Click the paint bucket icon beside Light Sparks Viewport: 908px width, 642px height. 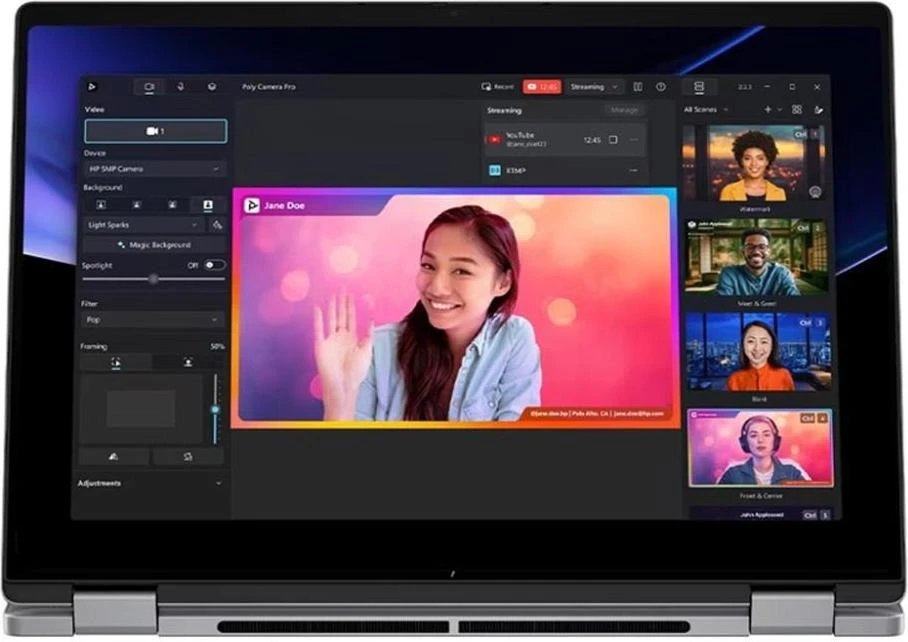pos(217,225)
